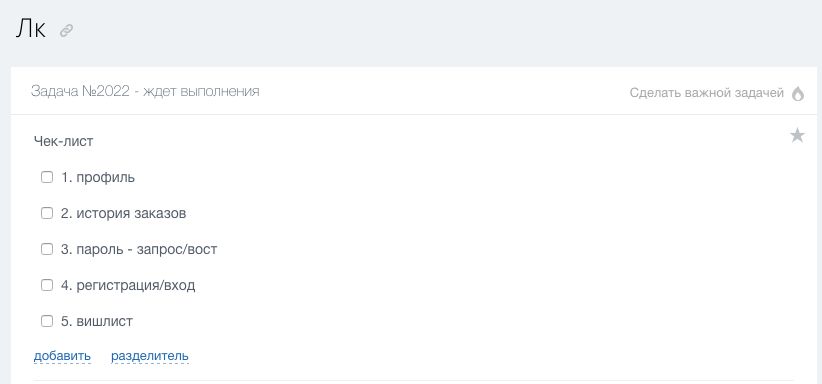
Task: Mark '4. регистрация/вход' checkbox as done
Action: [47, 285]
